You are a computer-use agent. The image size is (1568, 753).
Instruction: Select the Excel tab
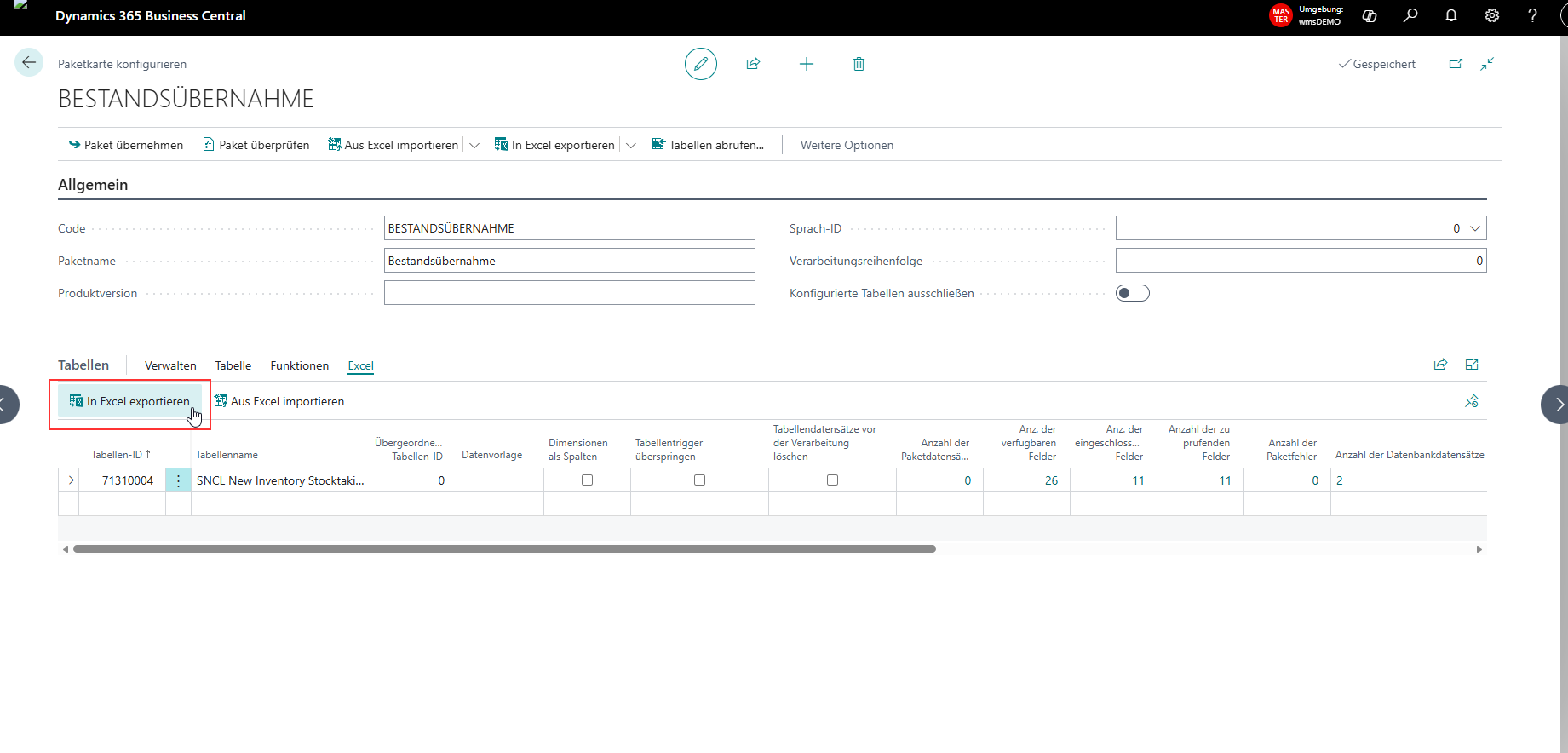click(361, 365)
